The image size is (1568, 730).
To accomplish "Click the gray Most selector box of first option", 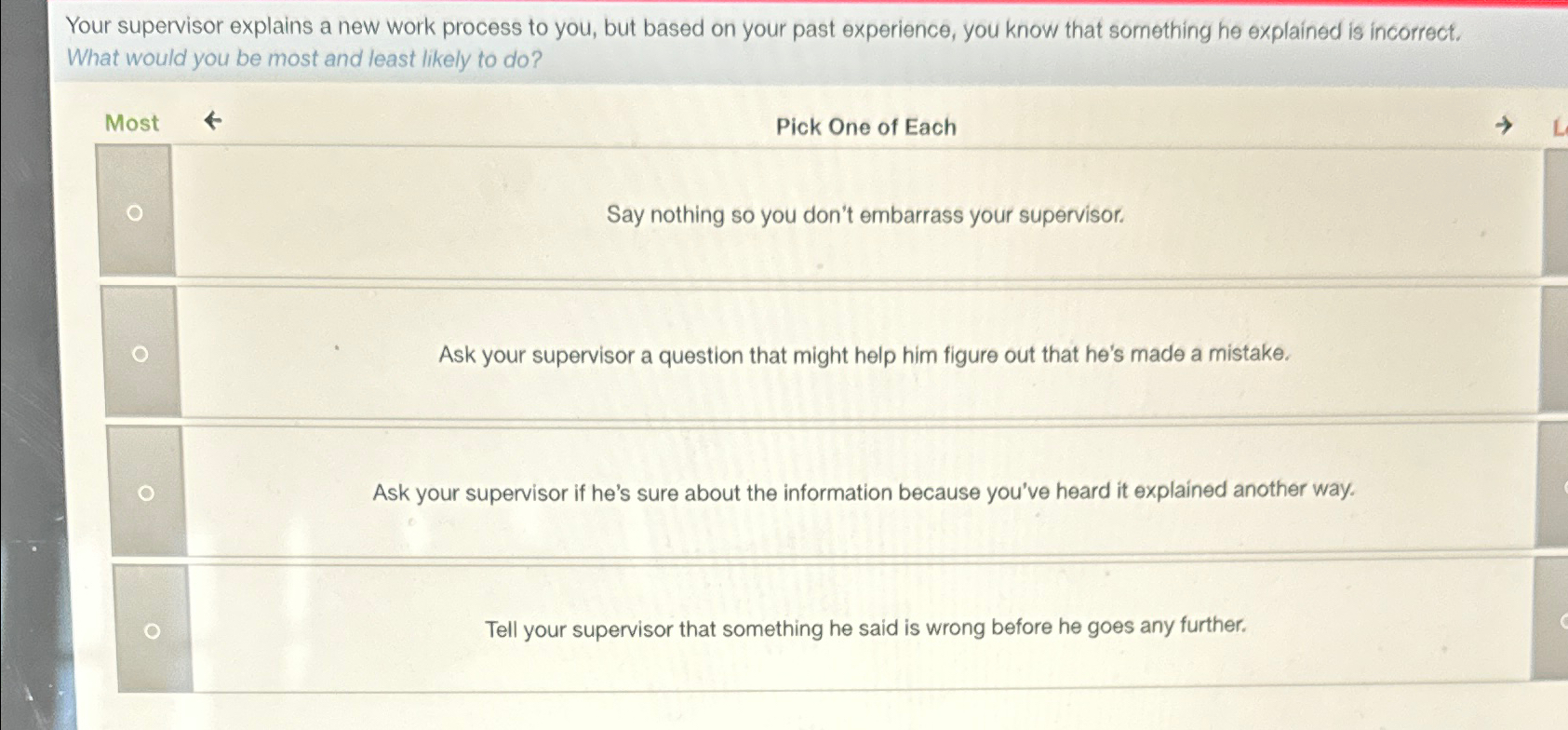I will click(136, 212).
